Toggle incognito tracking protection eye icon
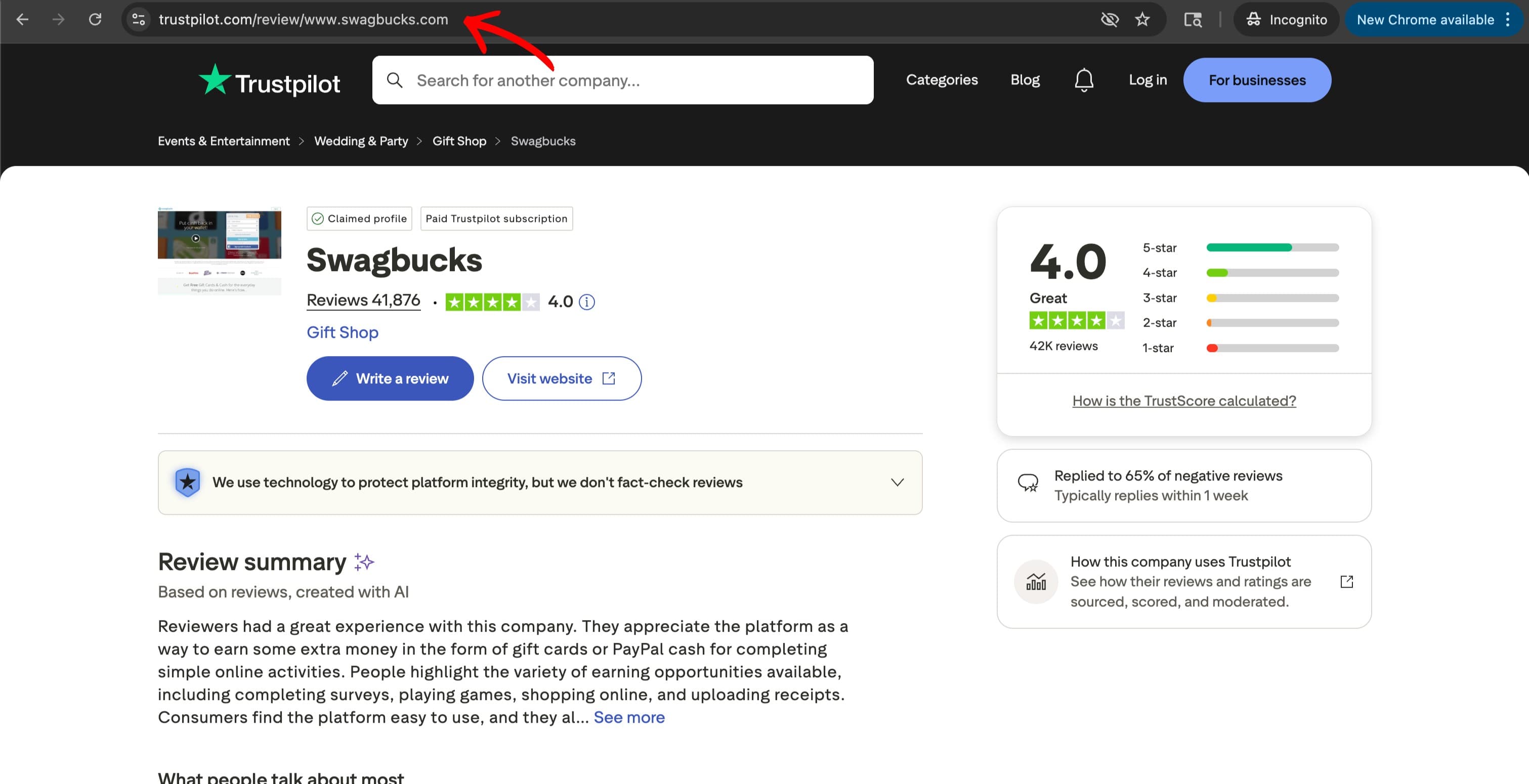 (x=1110, y=19)
